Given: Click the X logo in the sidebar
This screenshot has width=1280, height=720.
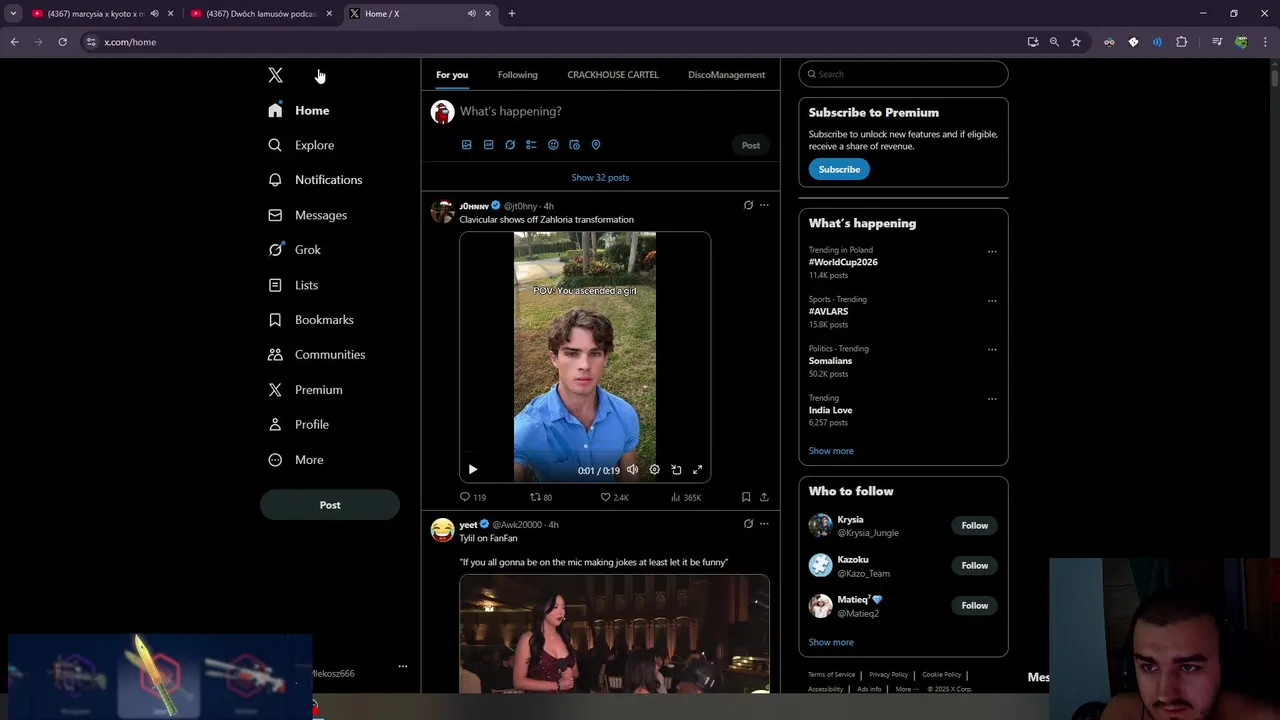Looking at the screenshot, I should point(275,75).
